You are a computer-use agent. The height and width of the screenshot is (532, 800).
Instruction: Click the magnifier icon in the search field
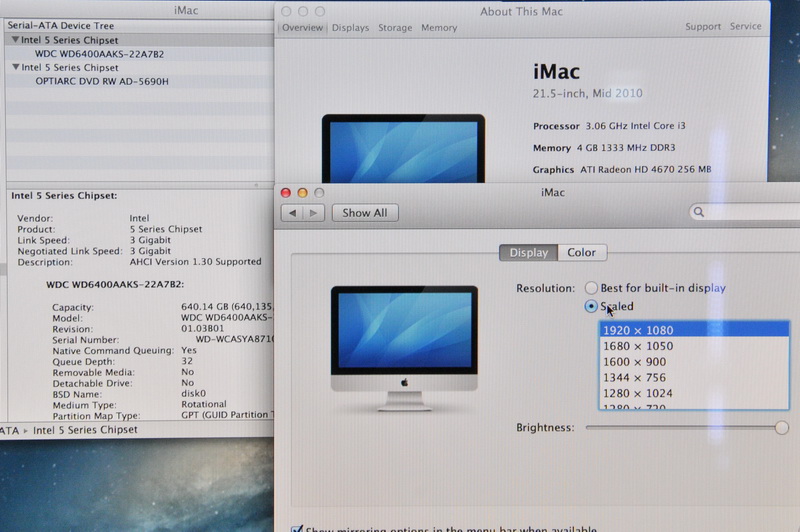(699, 212)
